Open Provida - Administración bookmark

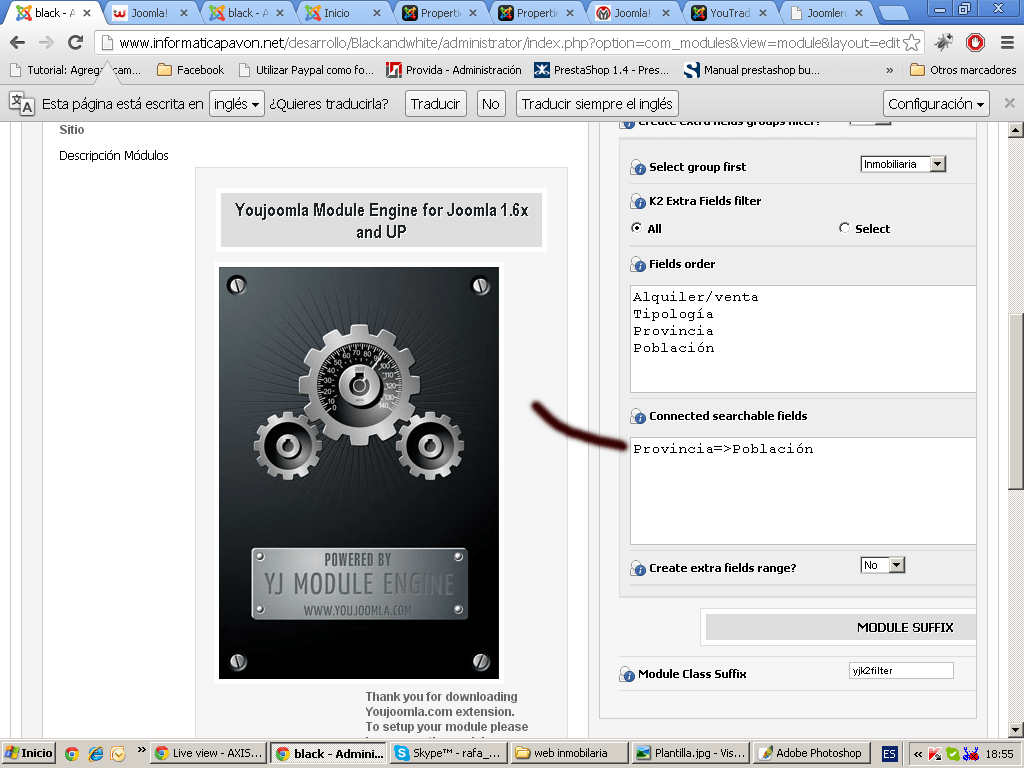453,70
